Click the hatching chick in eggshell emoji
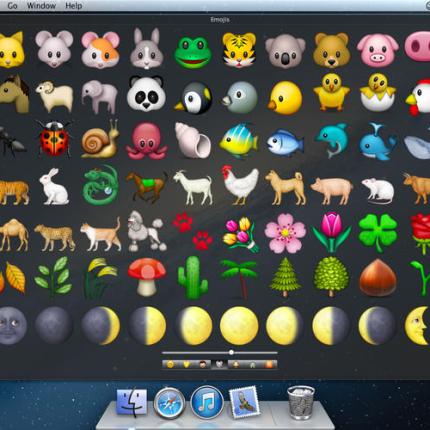 [378, 92]
